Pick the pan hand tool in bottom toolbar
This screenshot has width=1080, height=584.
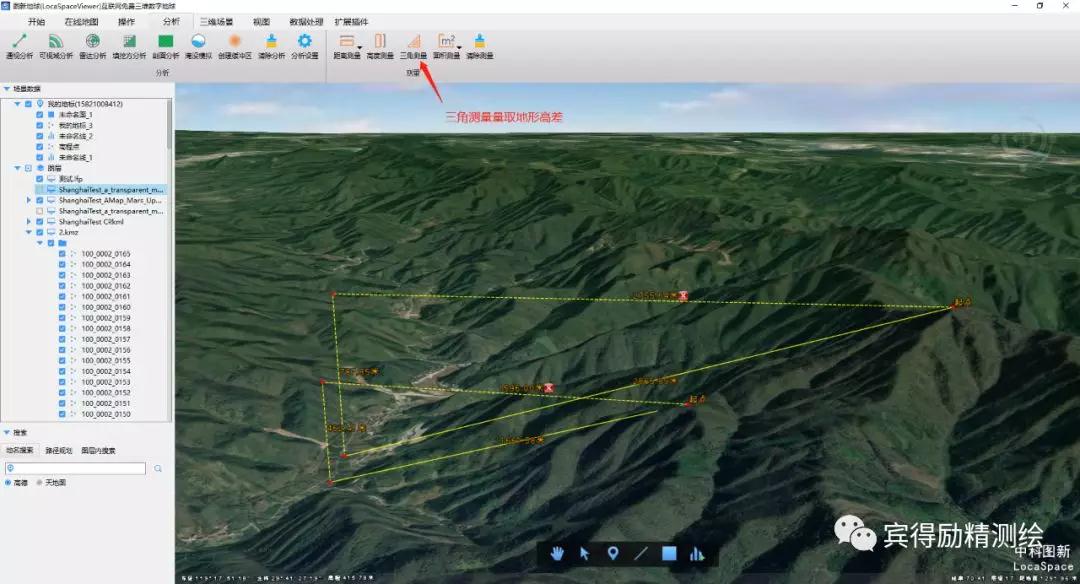click(557, 553)
